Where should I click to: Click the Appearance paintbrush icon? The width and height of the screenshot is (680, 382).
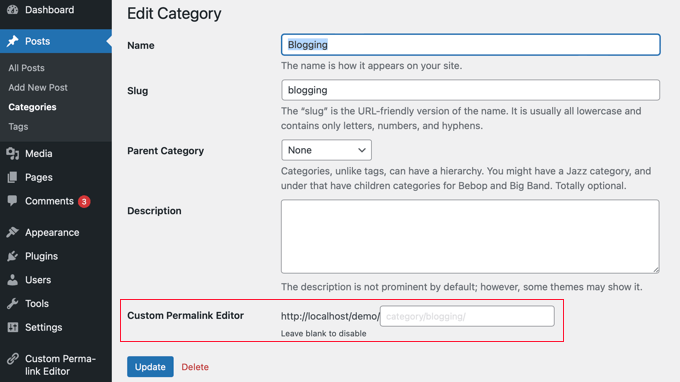click(x=13, y=232)
